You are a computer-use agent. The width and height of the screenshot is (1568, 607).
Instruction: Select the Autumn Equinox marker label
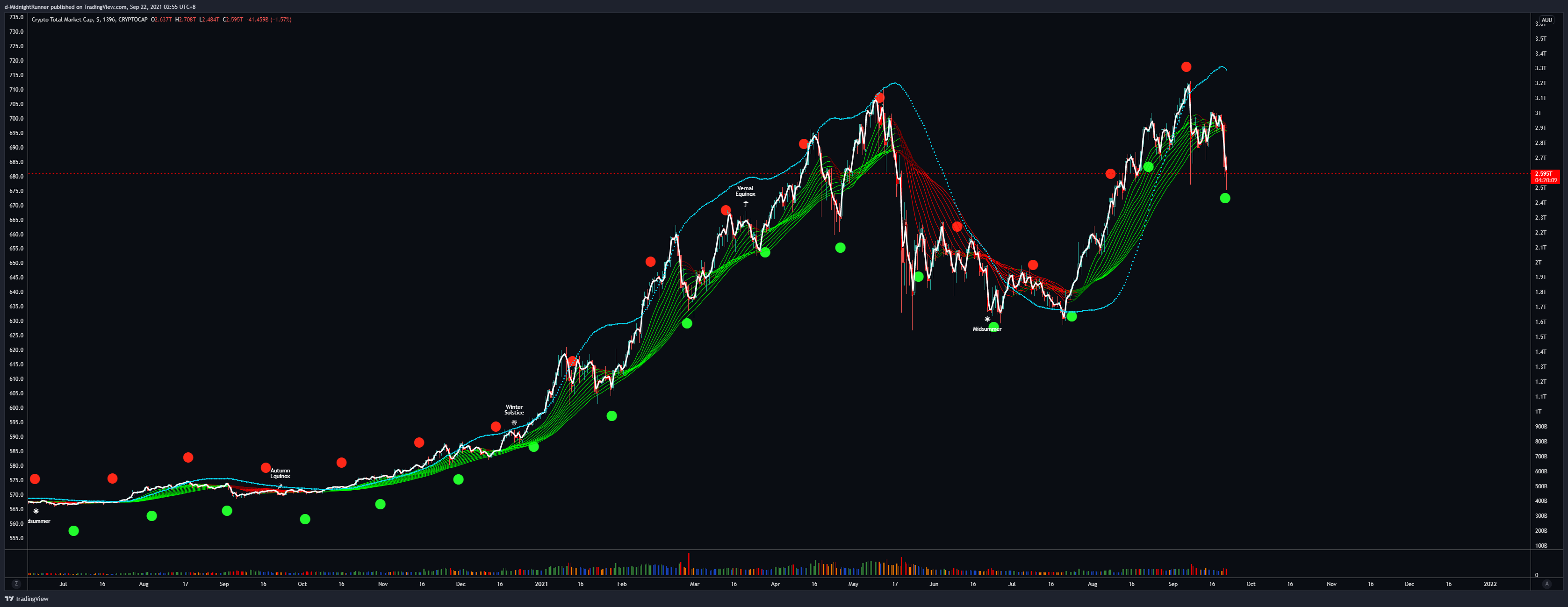[x=280, y=473]
